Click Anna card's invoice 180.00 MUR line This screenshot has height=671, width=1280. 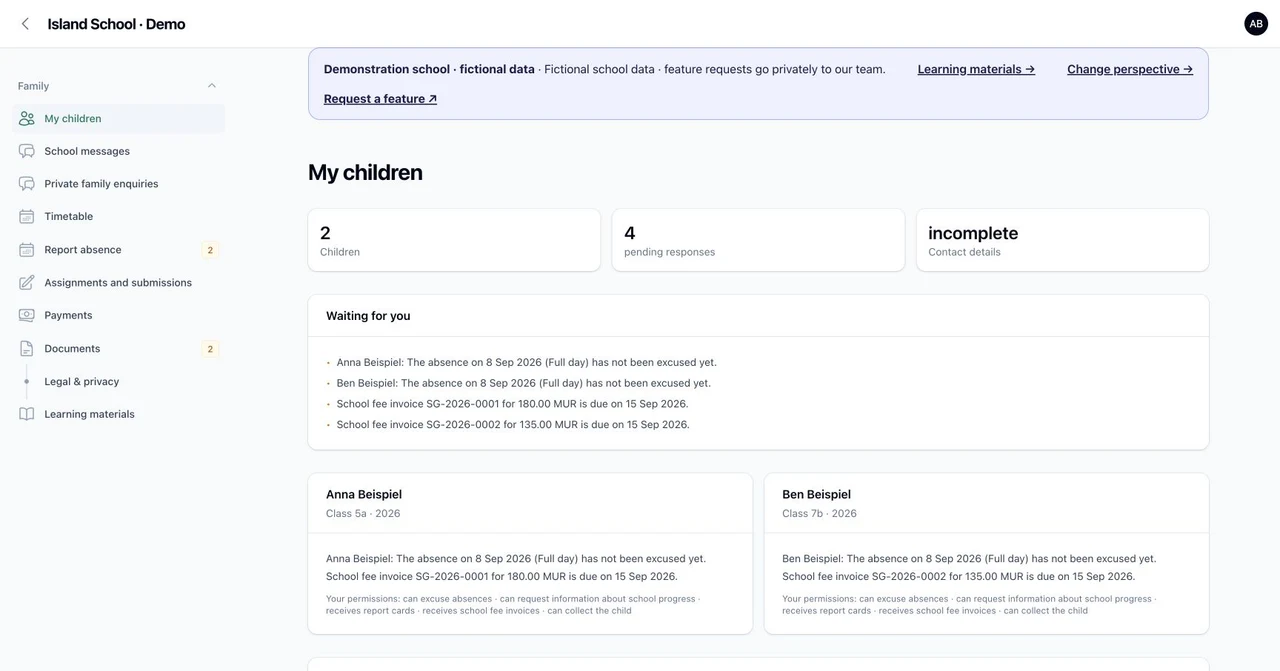pos(502,577)
